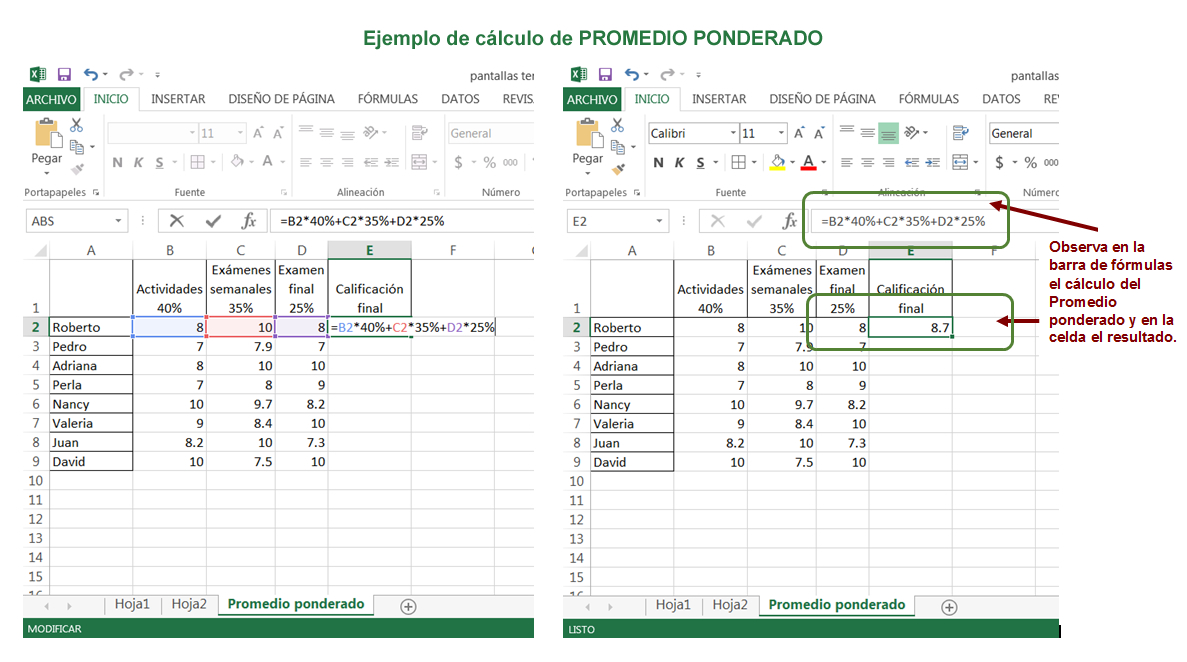Cancel formula entry X in left window
The height and width of the screenshot is (662, 1187).
point(176,220)
